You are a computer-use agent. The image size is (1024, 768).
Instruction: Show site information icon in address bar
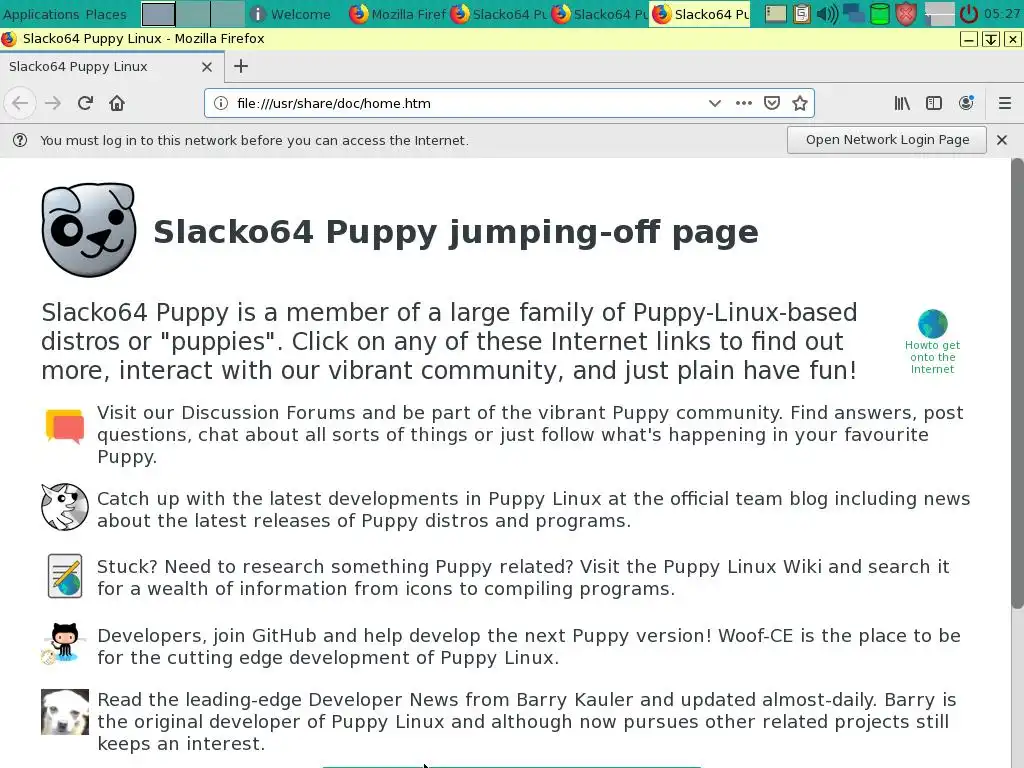221,103
